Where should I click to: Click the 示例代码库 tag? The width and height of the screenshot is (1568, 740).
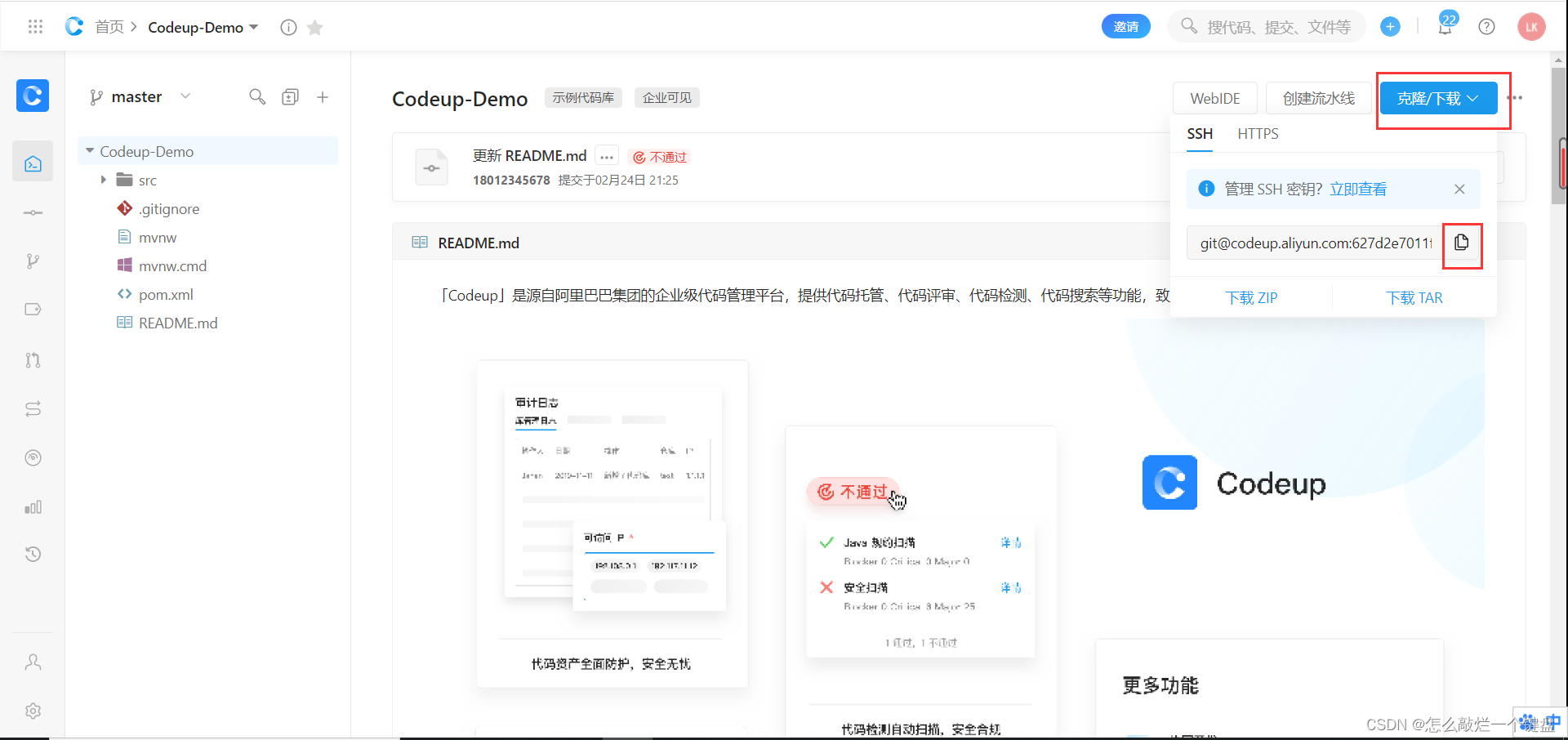pos(583,98)
